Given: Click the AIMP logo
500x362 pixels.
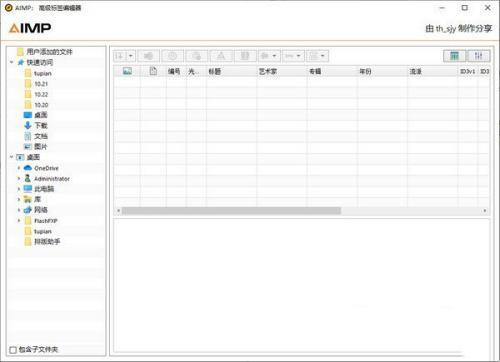Looking at the screenshot, I should click(30, 28).
